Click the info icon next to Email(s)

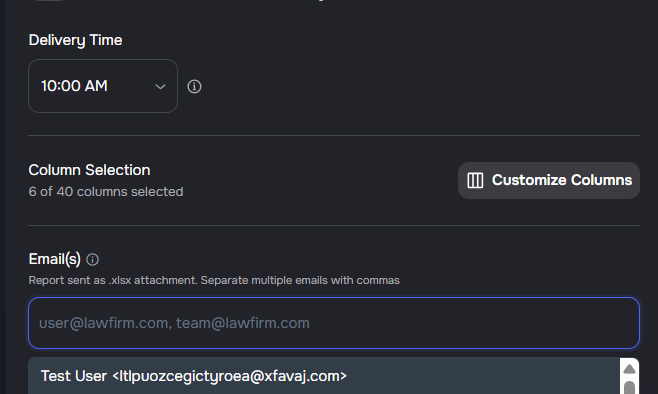[x=92, y=259]
